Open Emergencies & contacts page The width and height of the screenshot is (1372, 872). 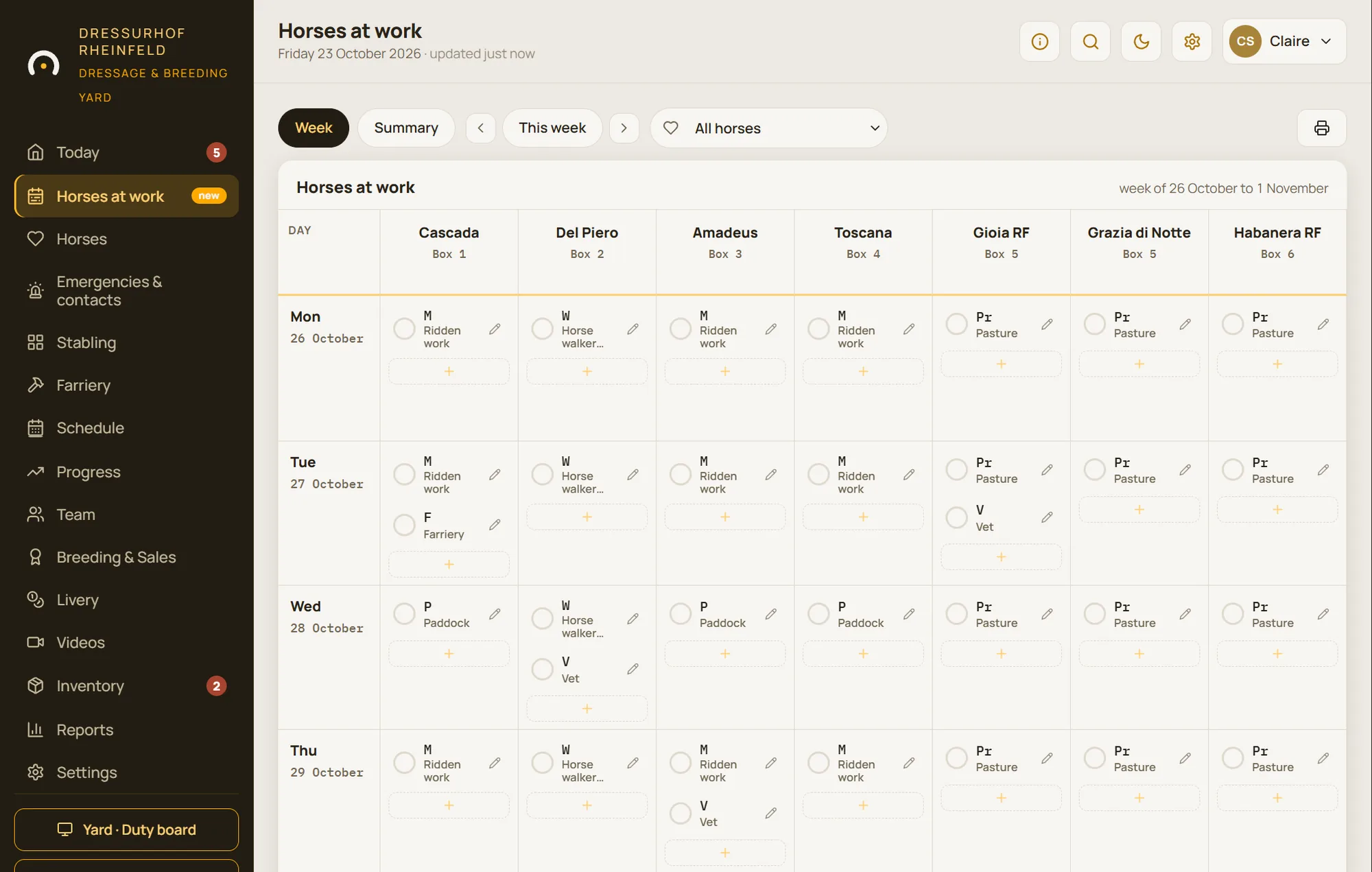point(126,291)
